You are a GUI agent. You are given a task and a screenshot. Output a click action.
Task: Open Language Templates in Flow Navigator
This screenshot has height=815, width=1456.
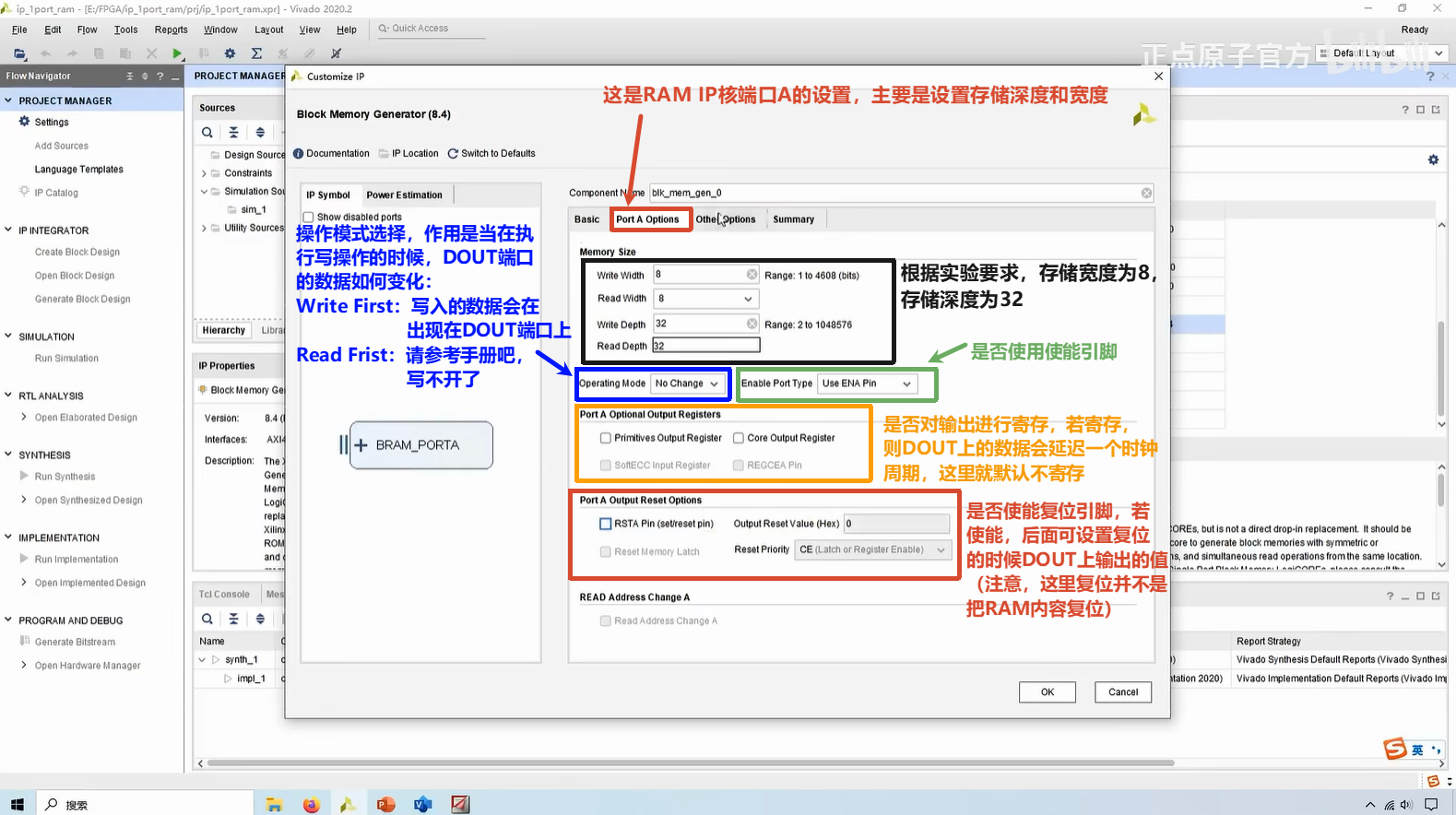pos(79,170)
